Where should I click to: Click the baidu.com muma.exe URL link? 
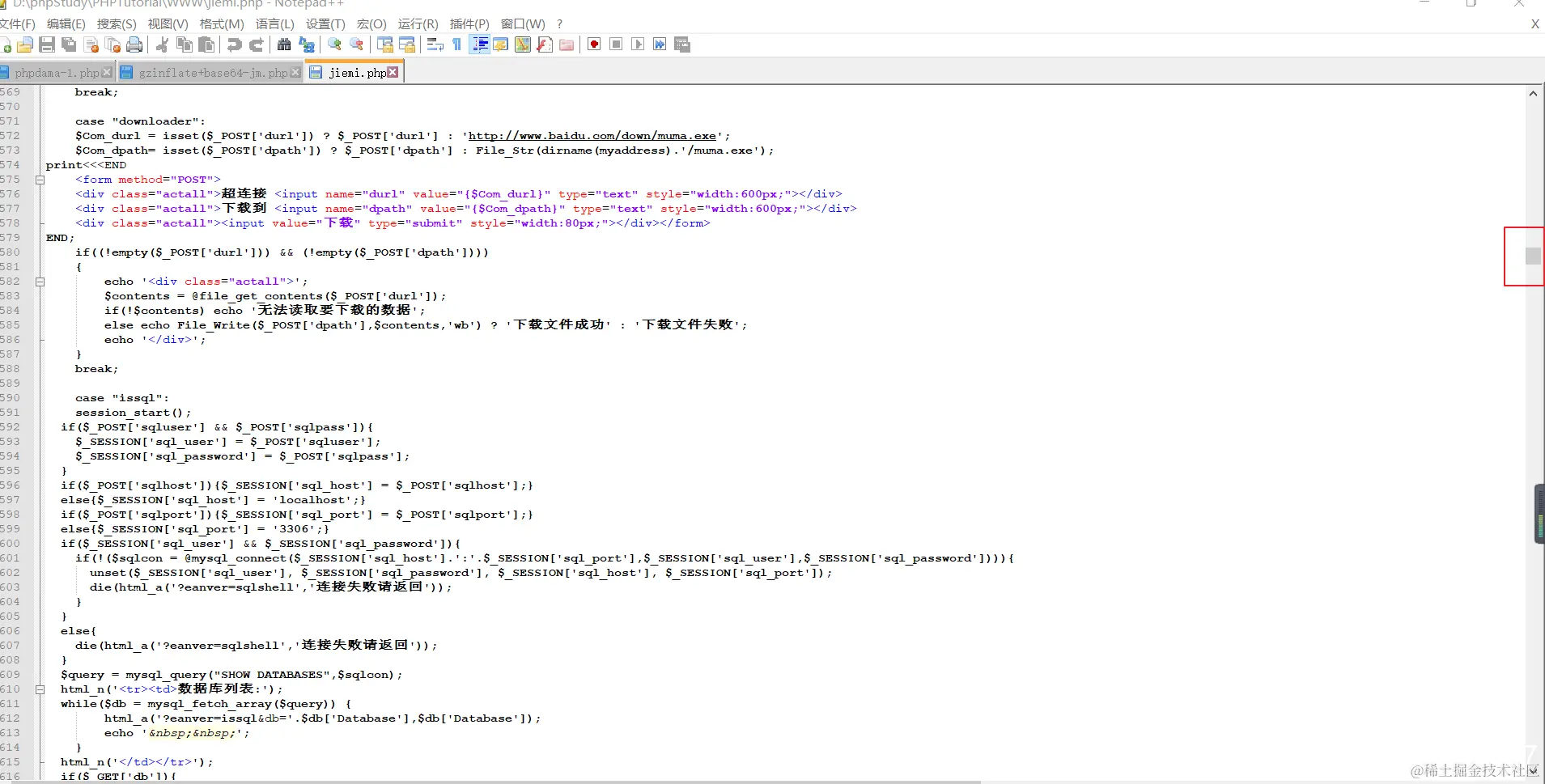[592, 136]
